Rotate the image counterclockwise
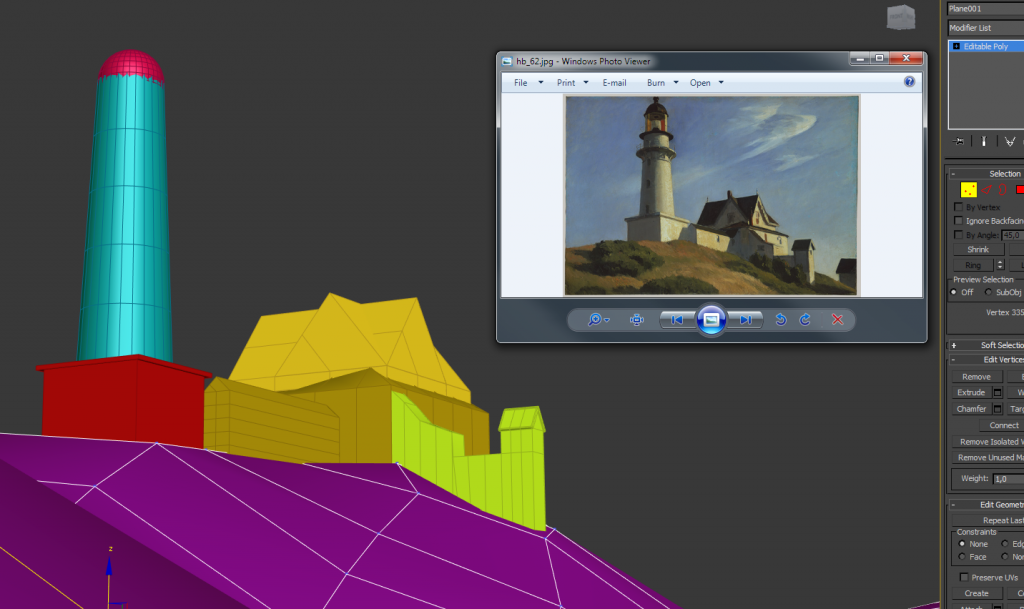The image size is (1024, 609). 779,319
